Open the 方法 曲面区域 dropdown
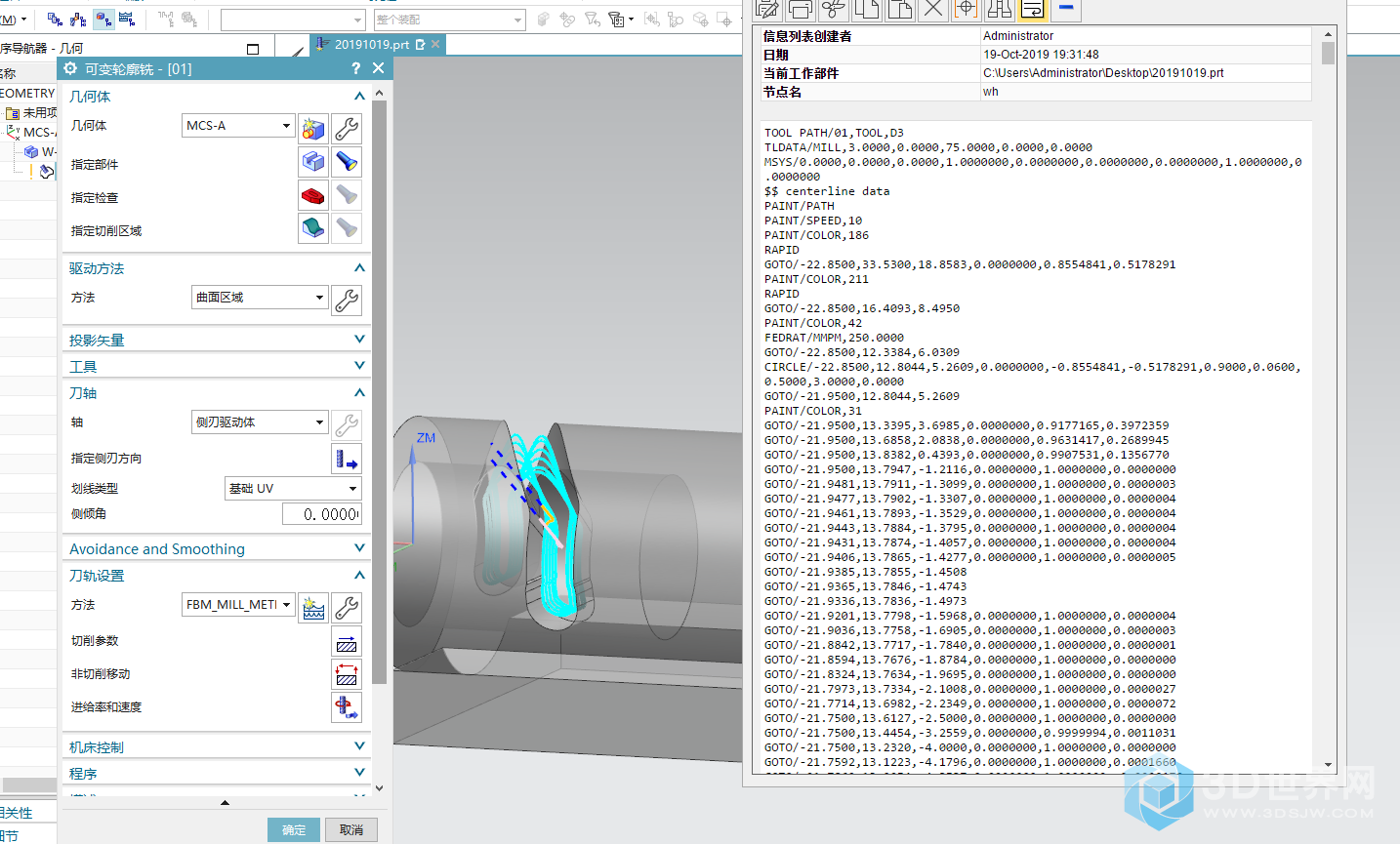The height and width of the screenshot is (844, 1400). tap(260, 298)
